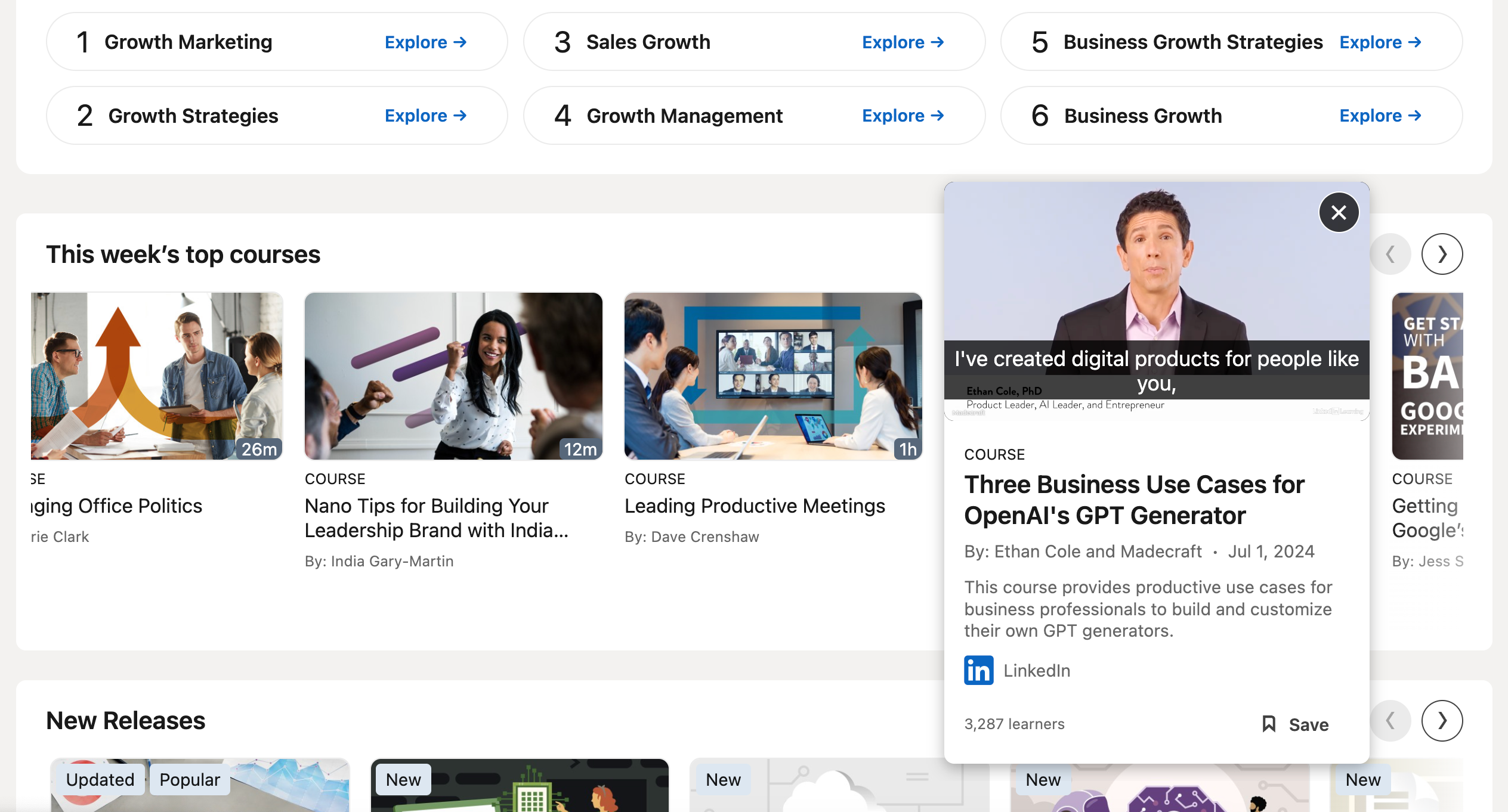The height and width of the screenshot is (812, 1508).
Task: Open Getting Started with Bard course thumbnail
Action: coord(1427,376)
